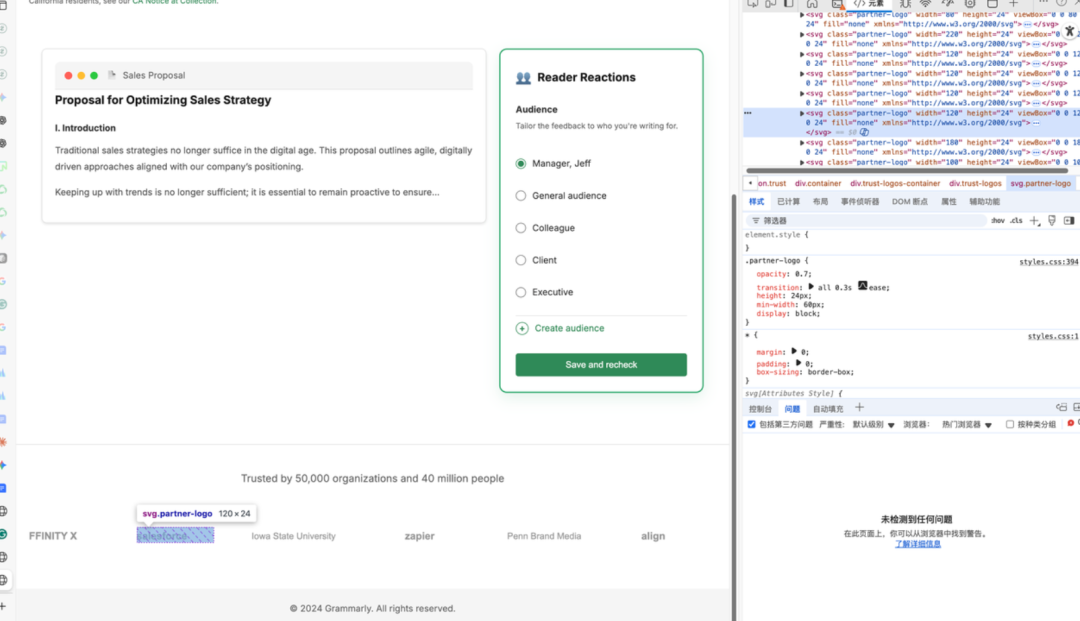The image size is (1080, 621).
Task: Click the new style rule plus icon
Action: point(1035,220)
